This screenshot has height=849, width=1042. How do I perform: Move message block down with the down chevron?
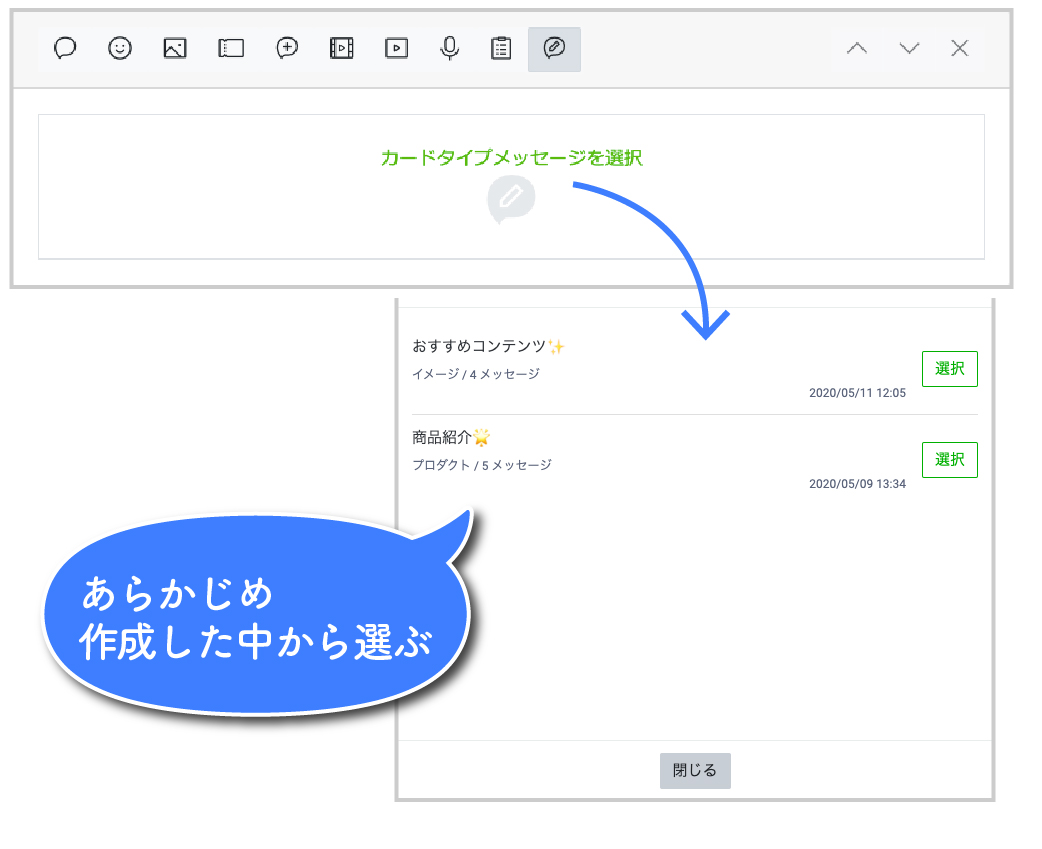[x=909, y=48]
